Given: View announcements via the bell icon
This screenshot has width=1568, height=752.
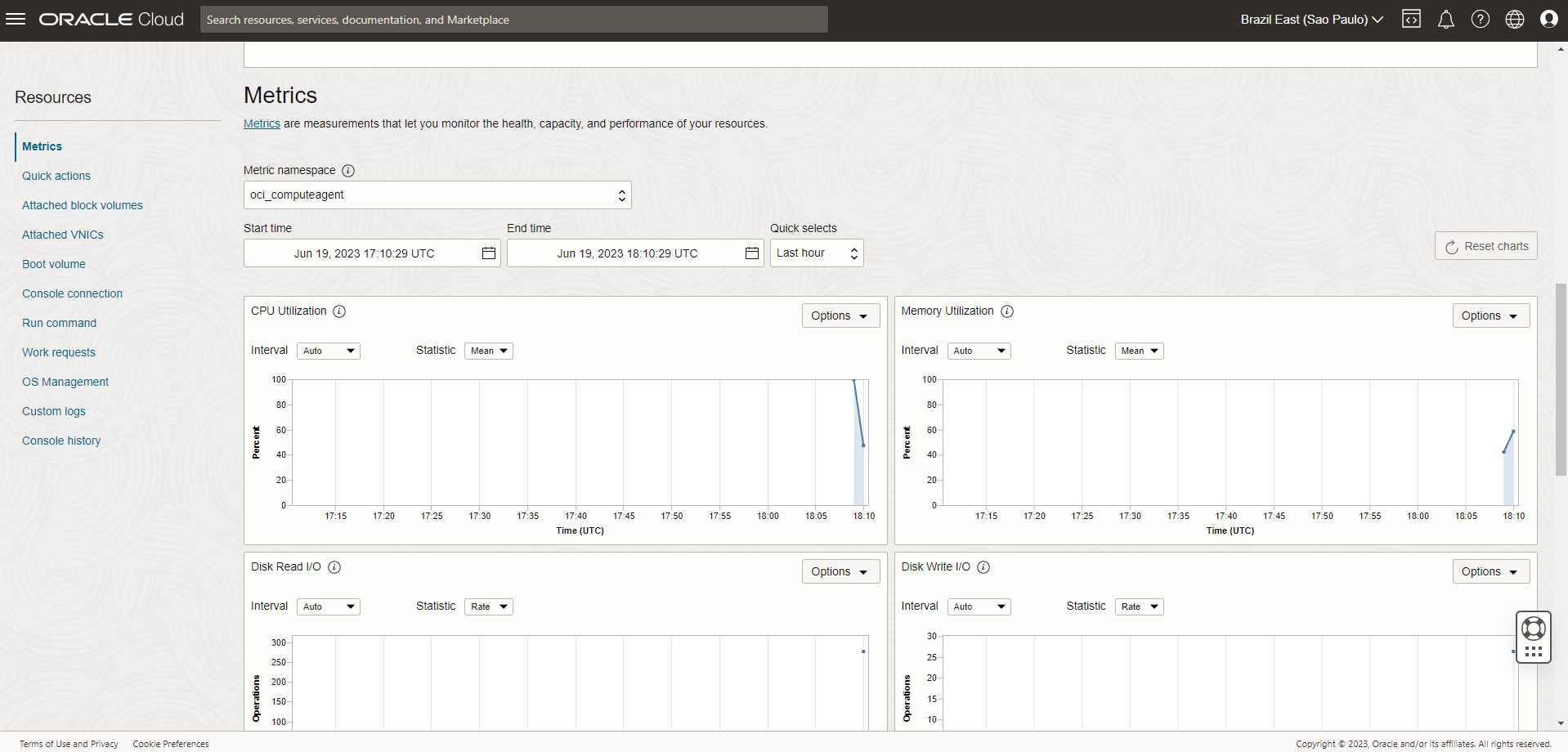Looking at the screenshot, I should tap(1446, 19).
